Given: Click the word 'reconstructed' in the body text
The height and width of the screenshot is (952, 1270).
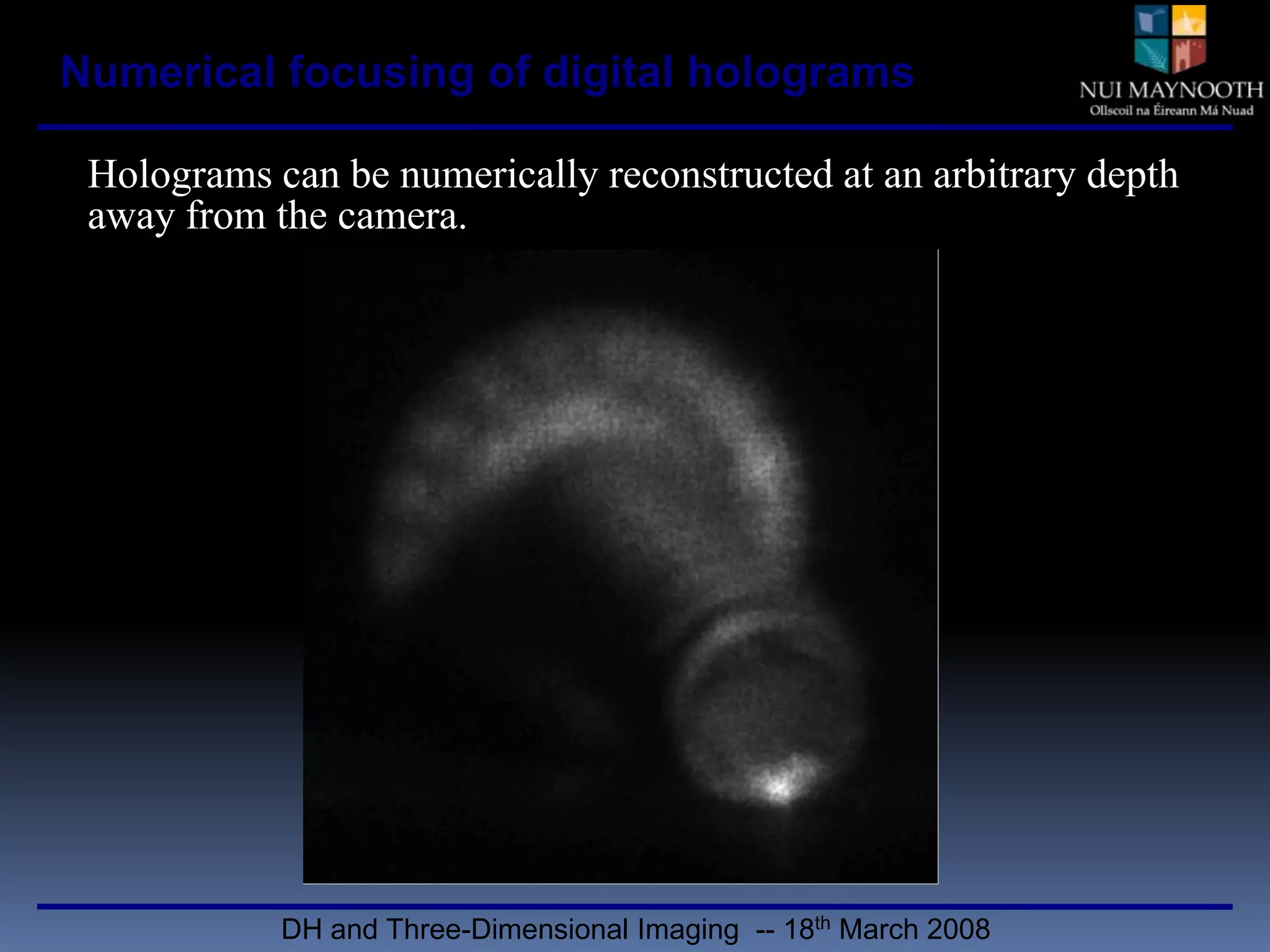Looking at the screenshot, I should coord(720,175).
